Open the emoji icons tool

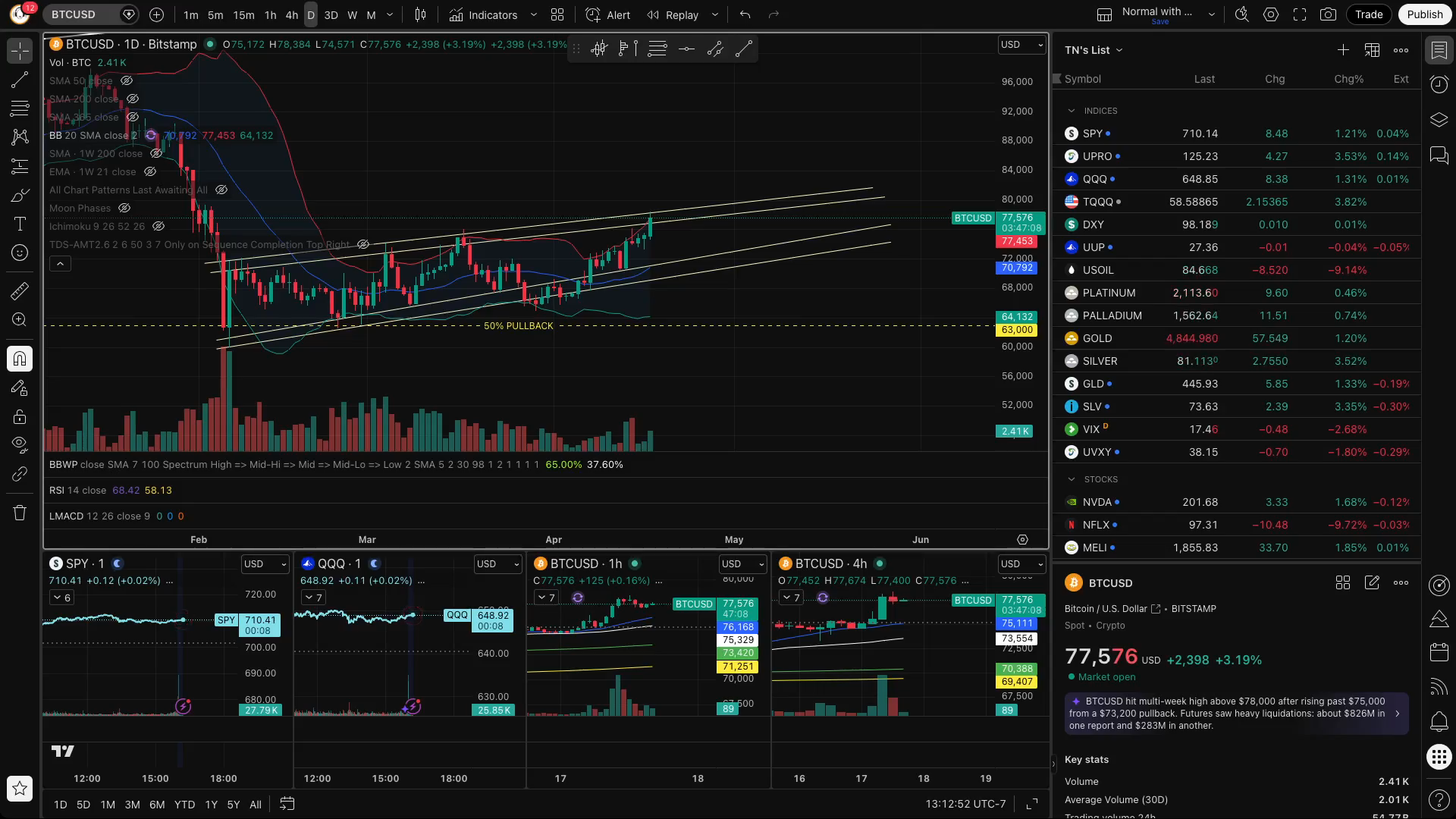coord(20,253)
